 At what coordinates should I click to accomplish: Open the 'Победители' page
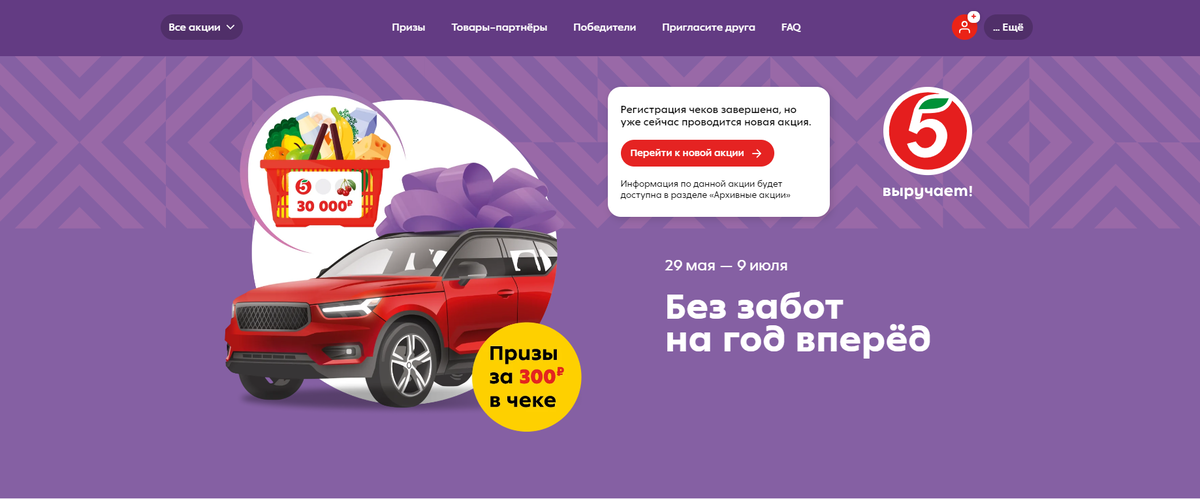pos(604,27)
